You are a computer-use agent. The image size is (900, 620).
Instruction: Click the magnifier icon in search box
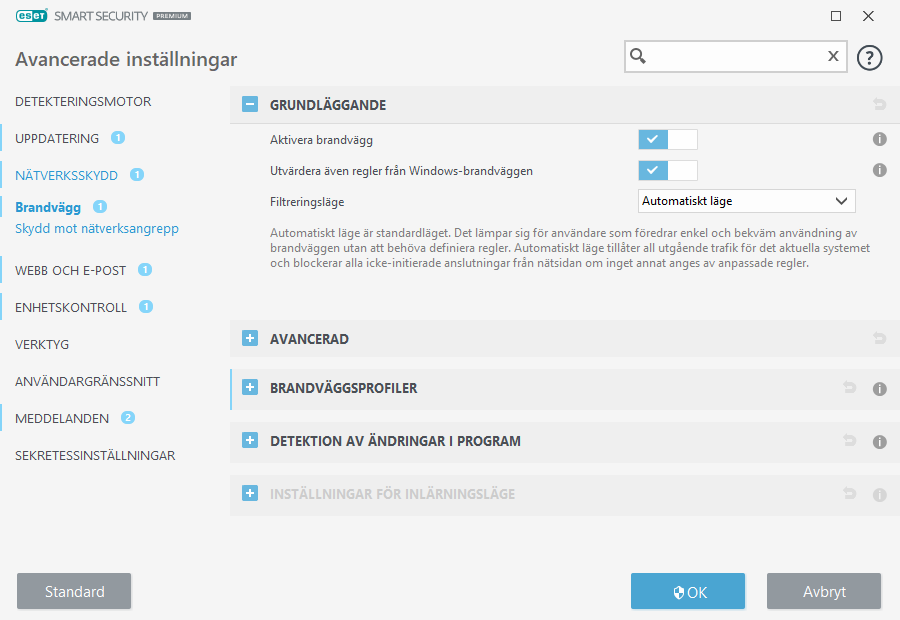point(638,56)
